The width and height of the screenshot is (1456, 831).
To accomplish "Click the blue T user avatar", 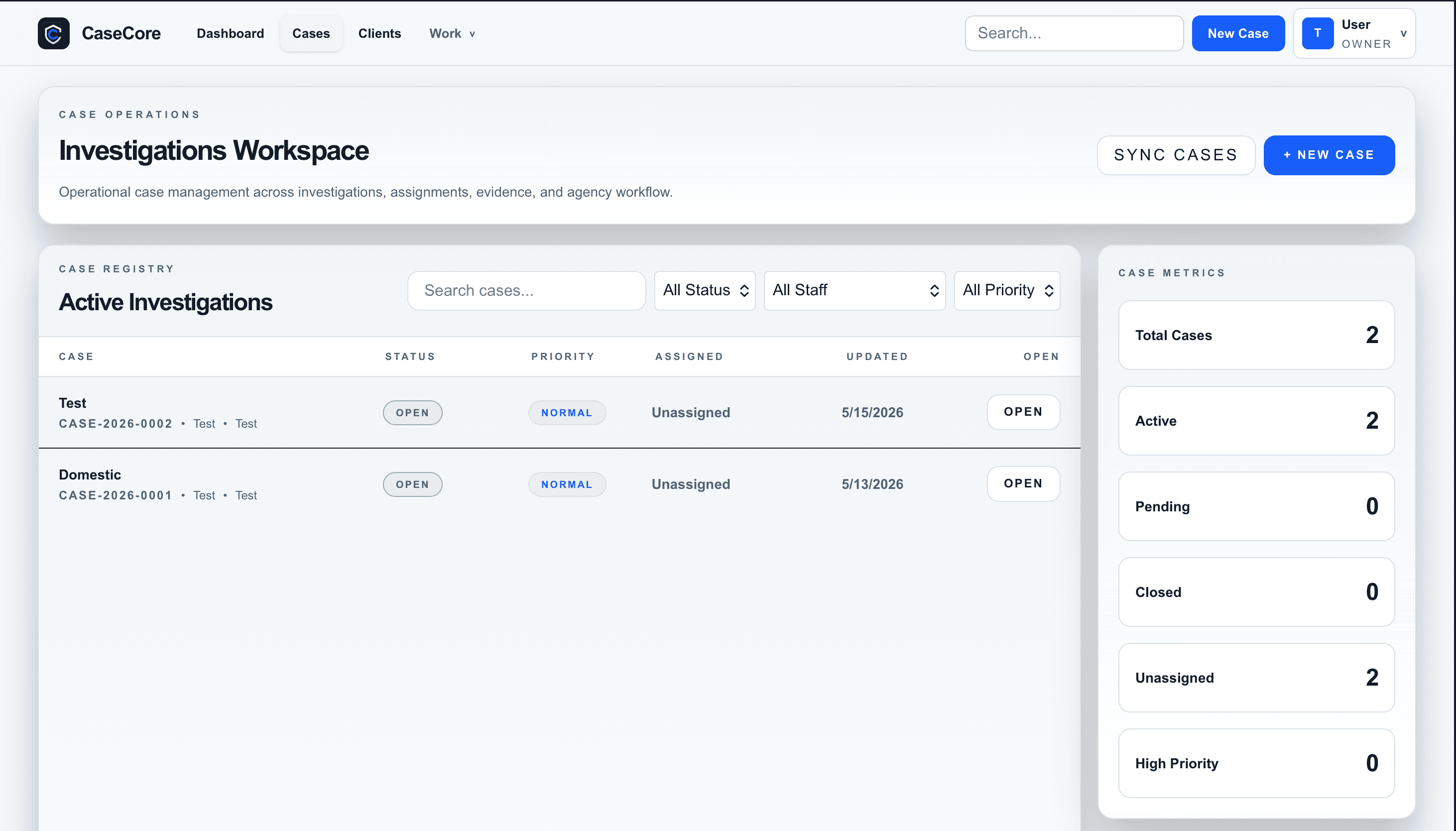I will click(1317, 33).
